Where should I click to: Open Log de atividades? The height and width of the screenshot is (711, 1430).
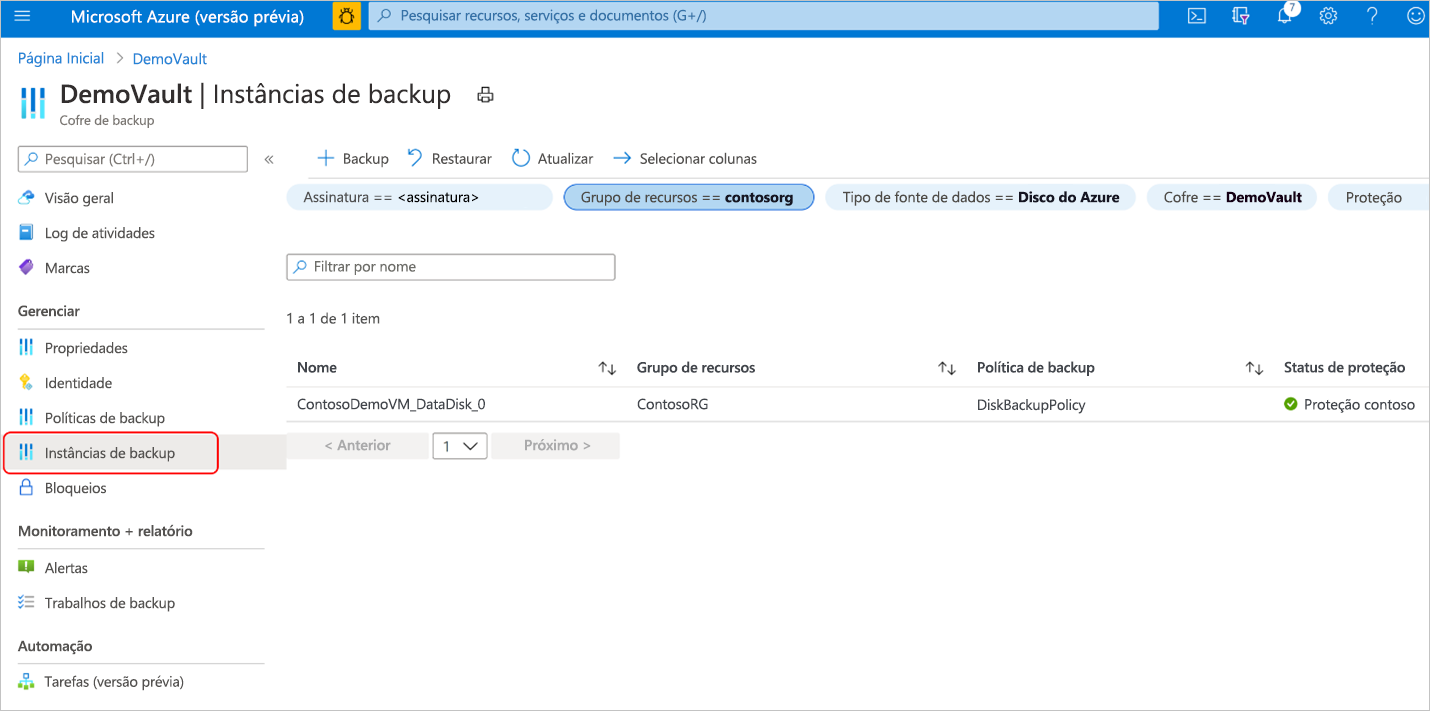point(99,233)
